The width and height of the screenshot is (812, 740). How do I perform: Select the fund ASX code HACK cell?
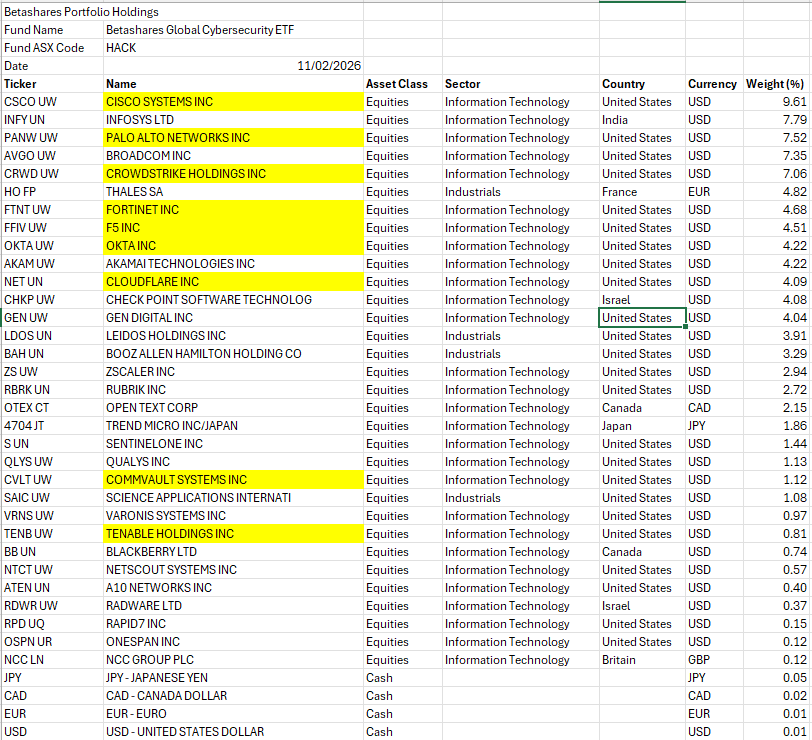click(232, 48)
